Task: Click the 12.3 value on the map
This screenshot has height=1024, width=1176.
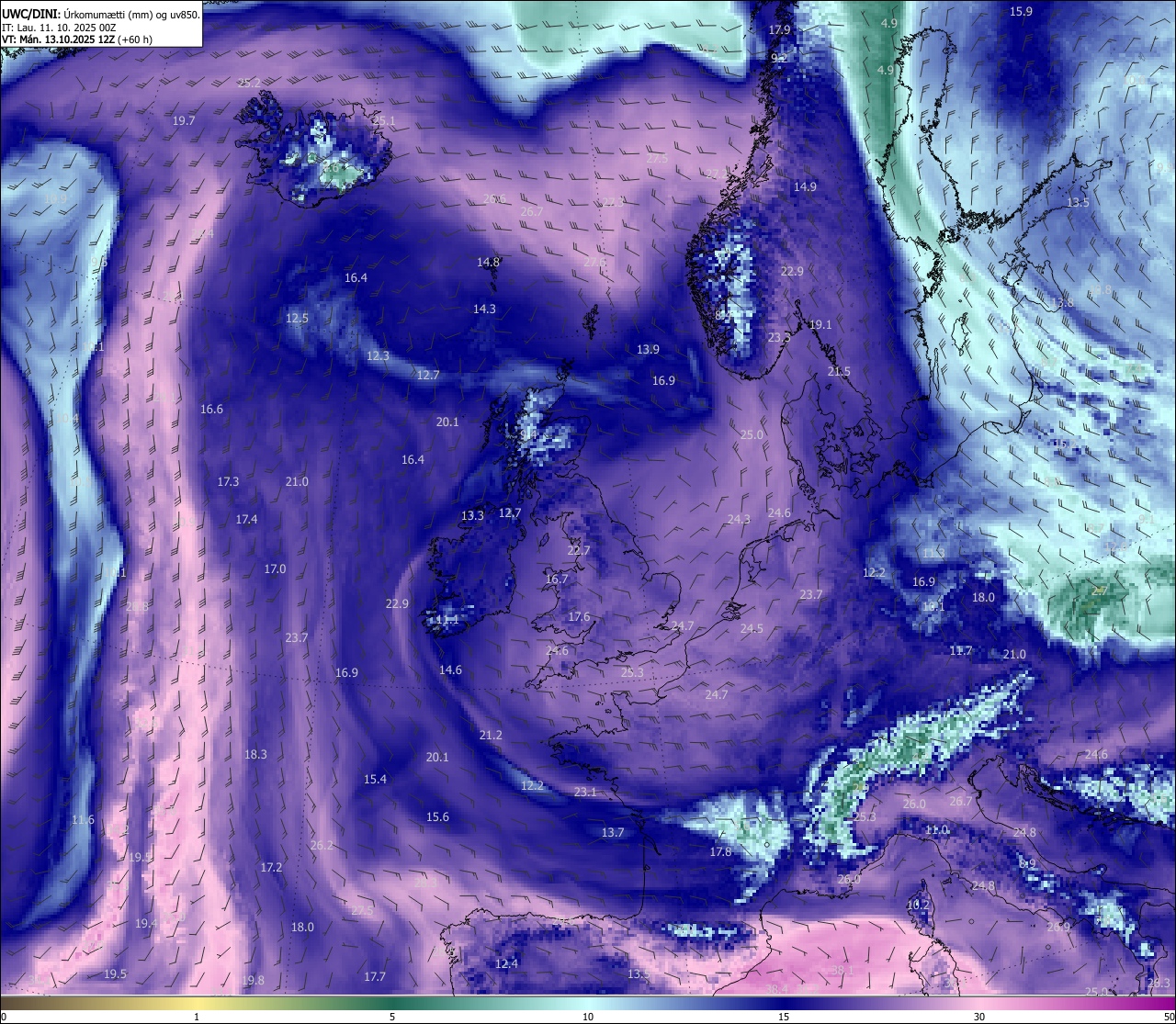Action: point(378,355)
